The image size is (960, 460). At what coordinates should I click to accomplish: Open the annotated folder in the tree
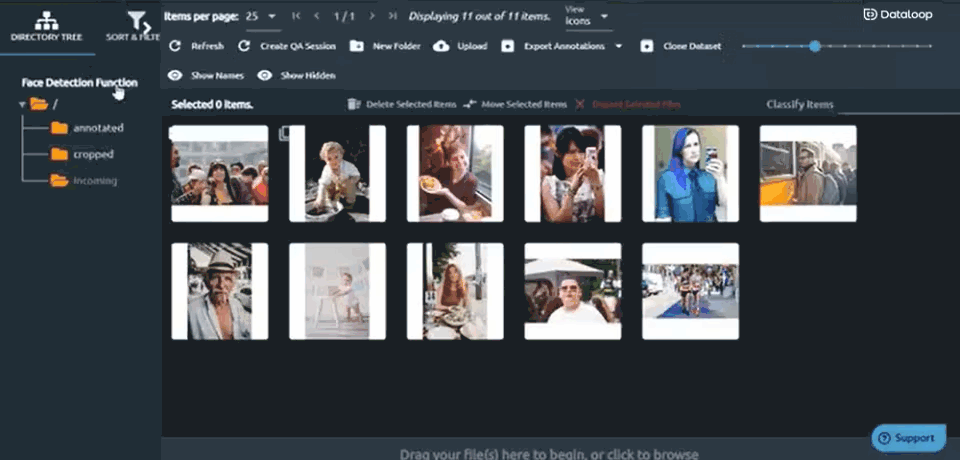[x=97, y=128]
